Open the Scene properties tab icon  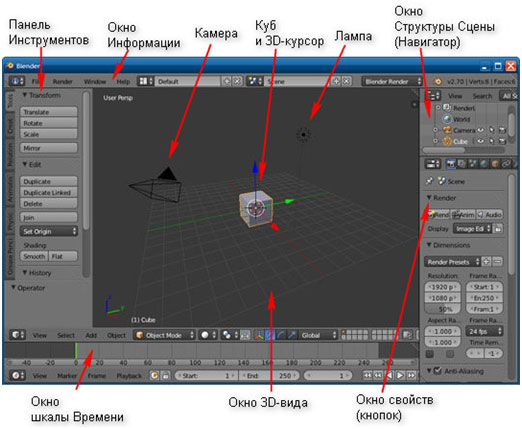point(473,164)
